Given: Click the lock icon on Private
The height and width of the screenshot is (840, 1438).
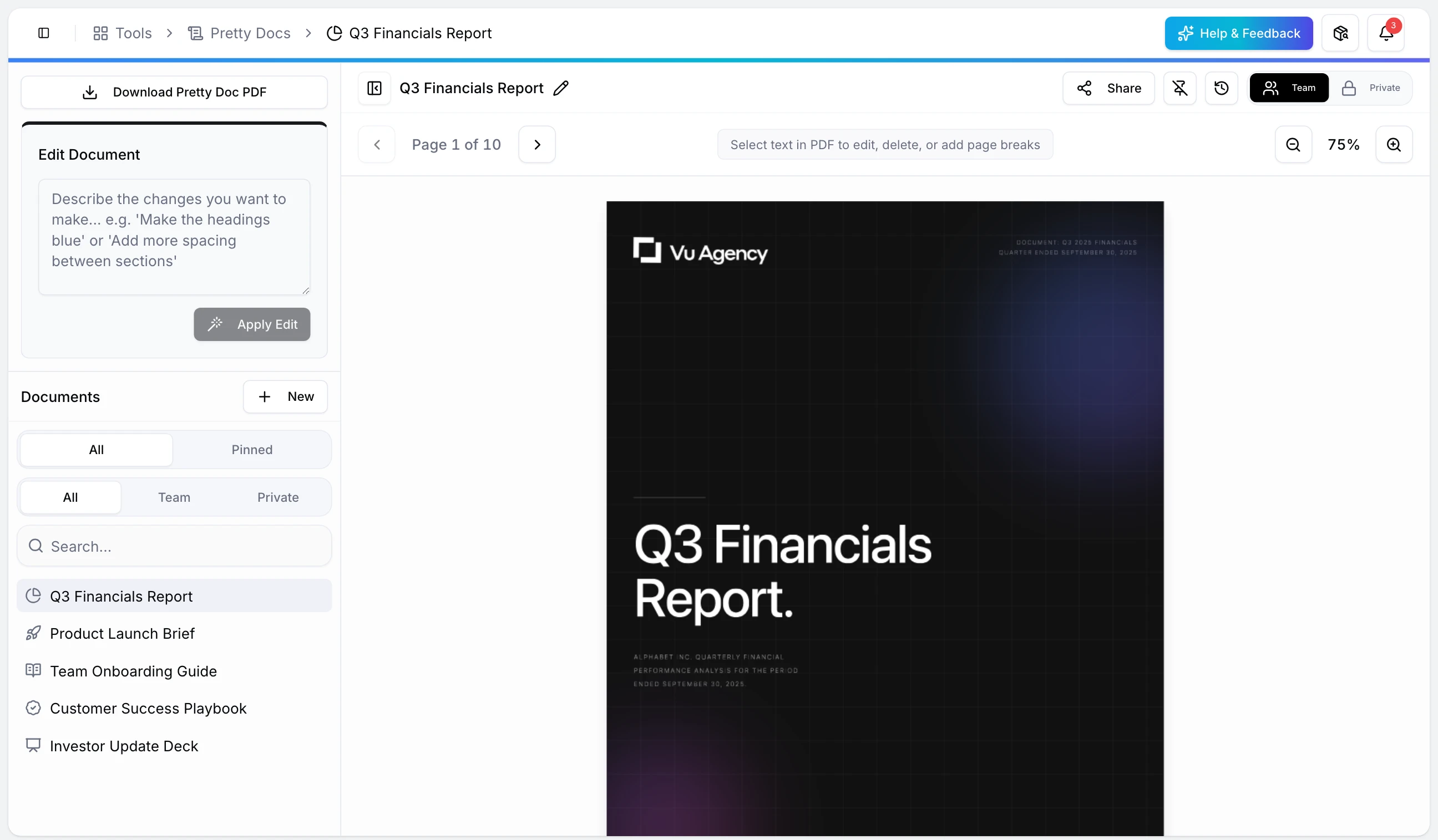Looking at the screenshot, I should coord(1349,88).
